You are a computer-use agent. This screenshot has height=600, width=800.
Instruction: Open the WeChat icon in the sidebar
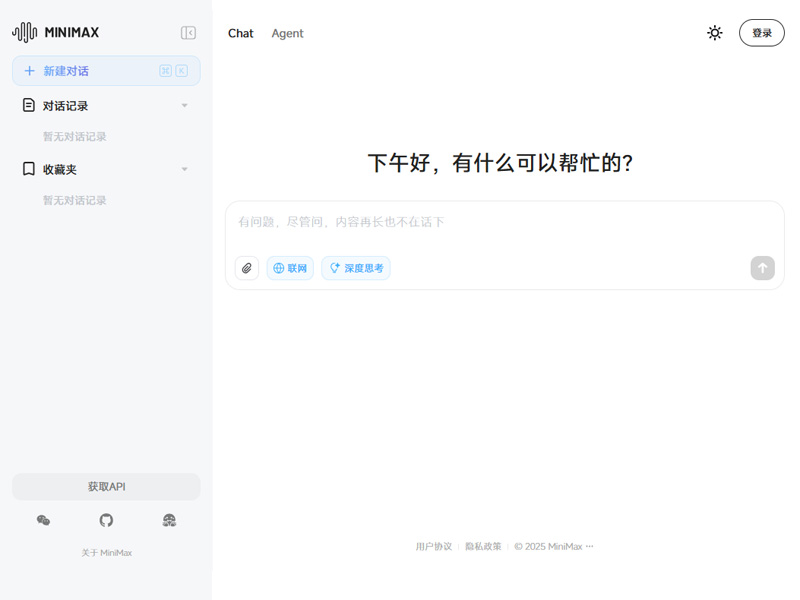pos(43,520)
